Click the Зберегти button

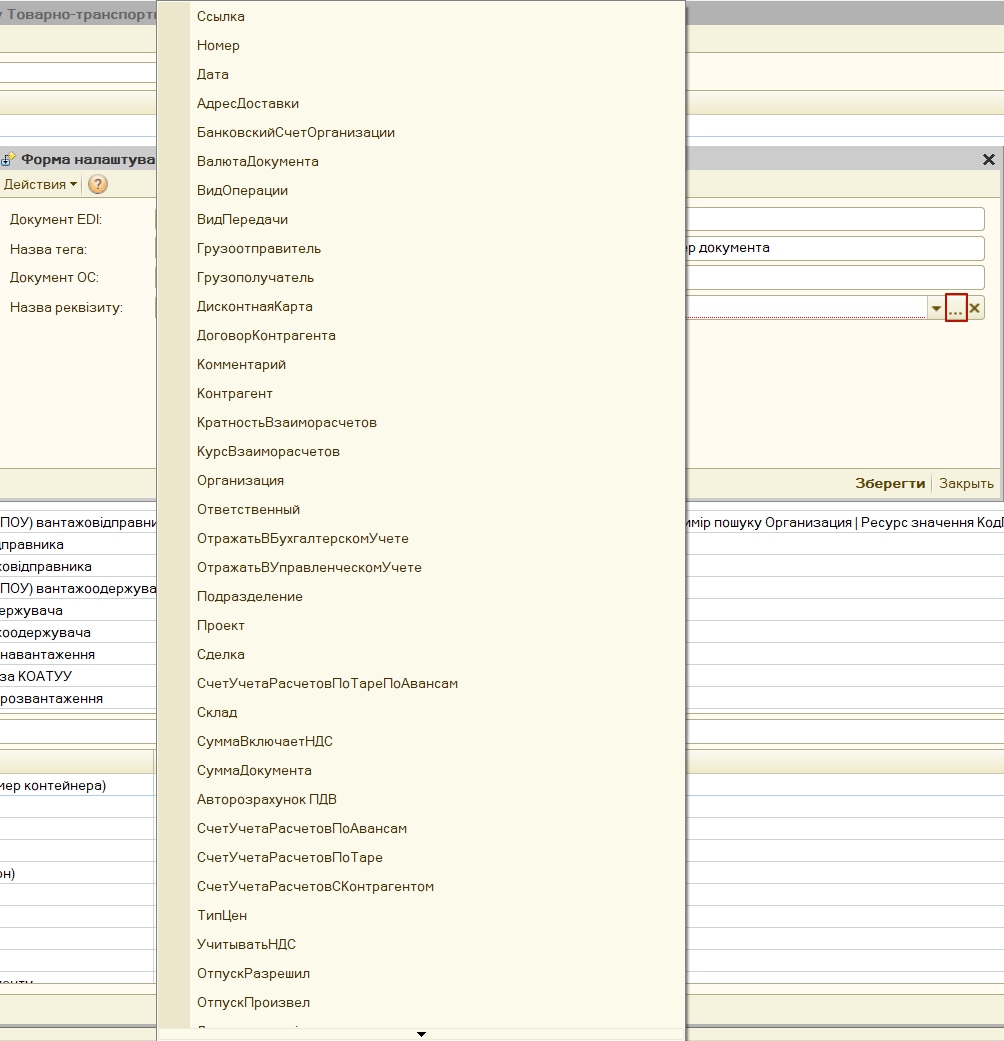(890, 483)
